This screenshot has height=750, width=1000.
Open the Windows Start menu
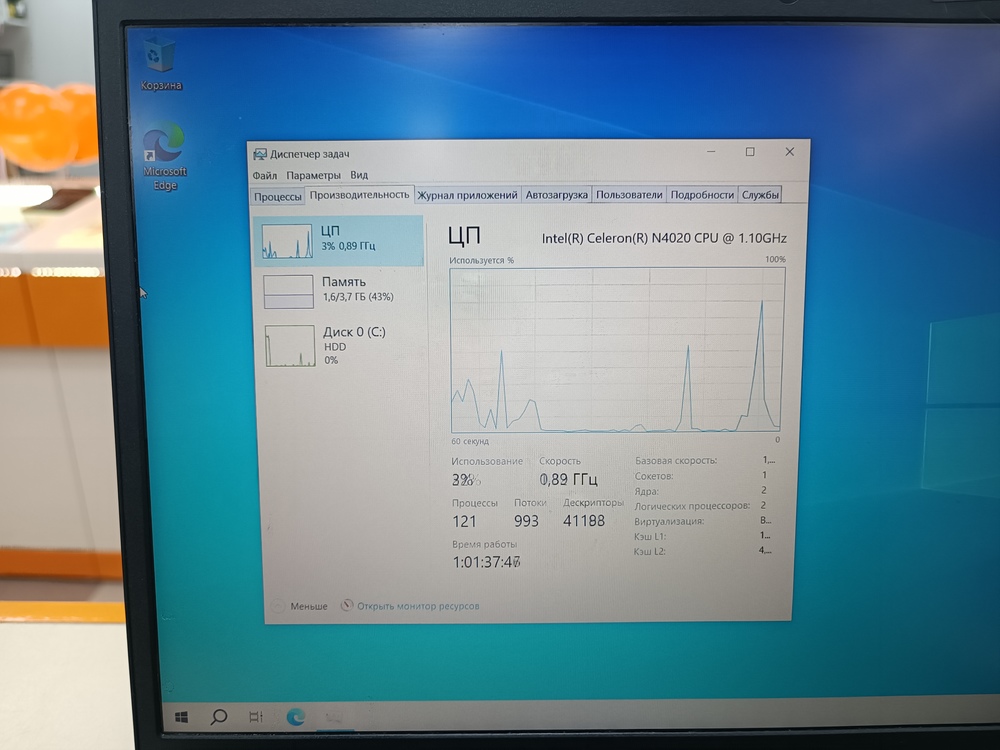click(181, 716)
